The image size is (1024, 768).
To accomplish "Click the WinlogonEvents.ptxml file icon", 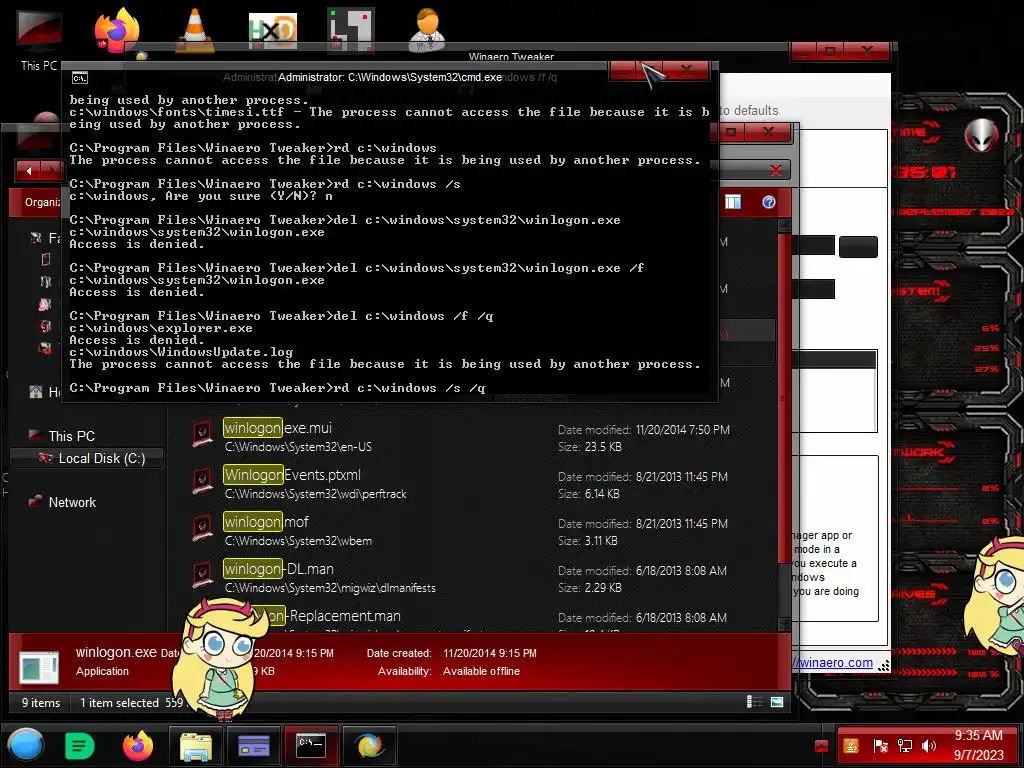I will click(202, 481).
